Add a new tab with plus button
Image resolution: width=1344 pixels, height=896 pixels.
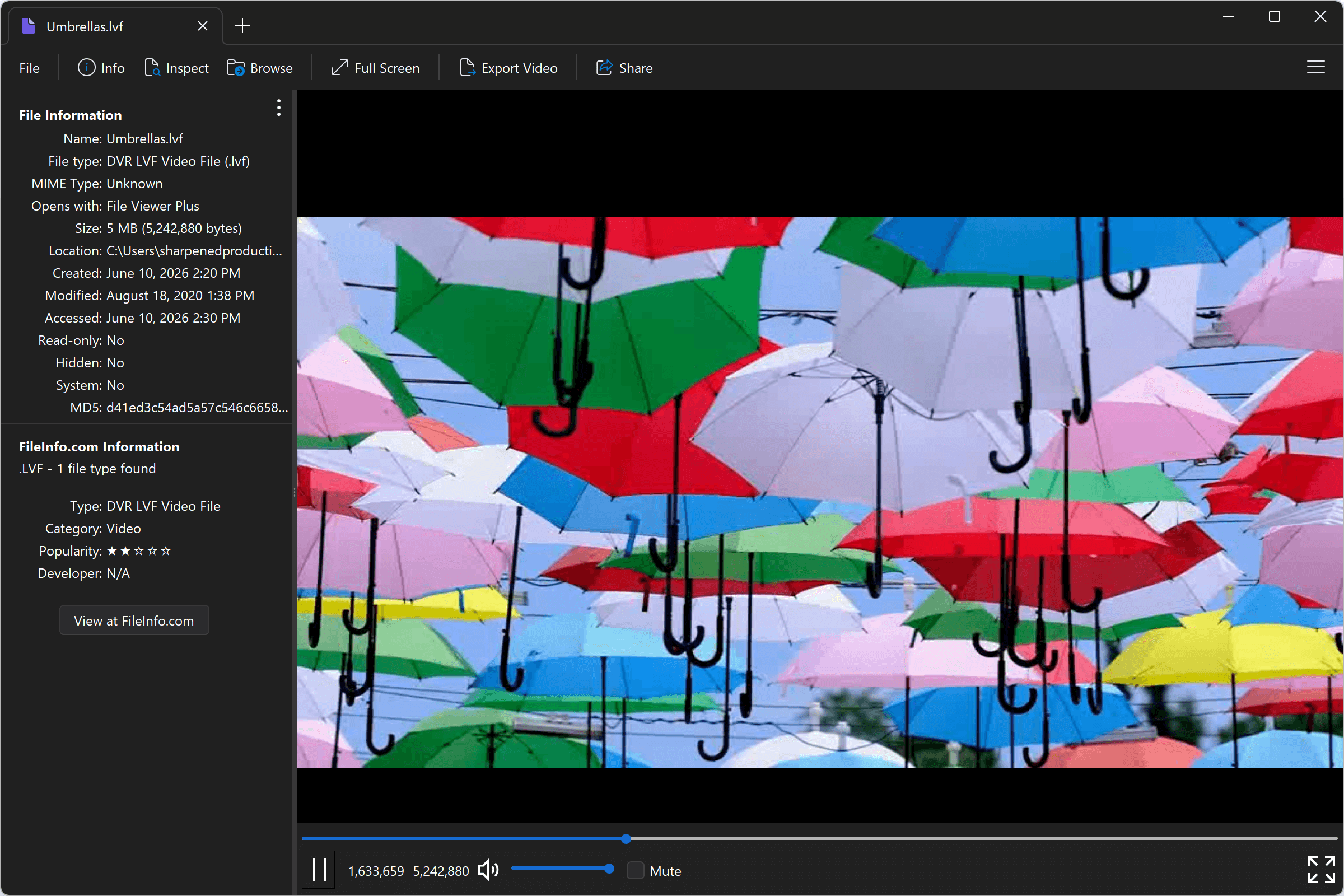242,26
